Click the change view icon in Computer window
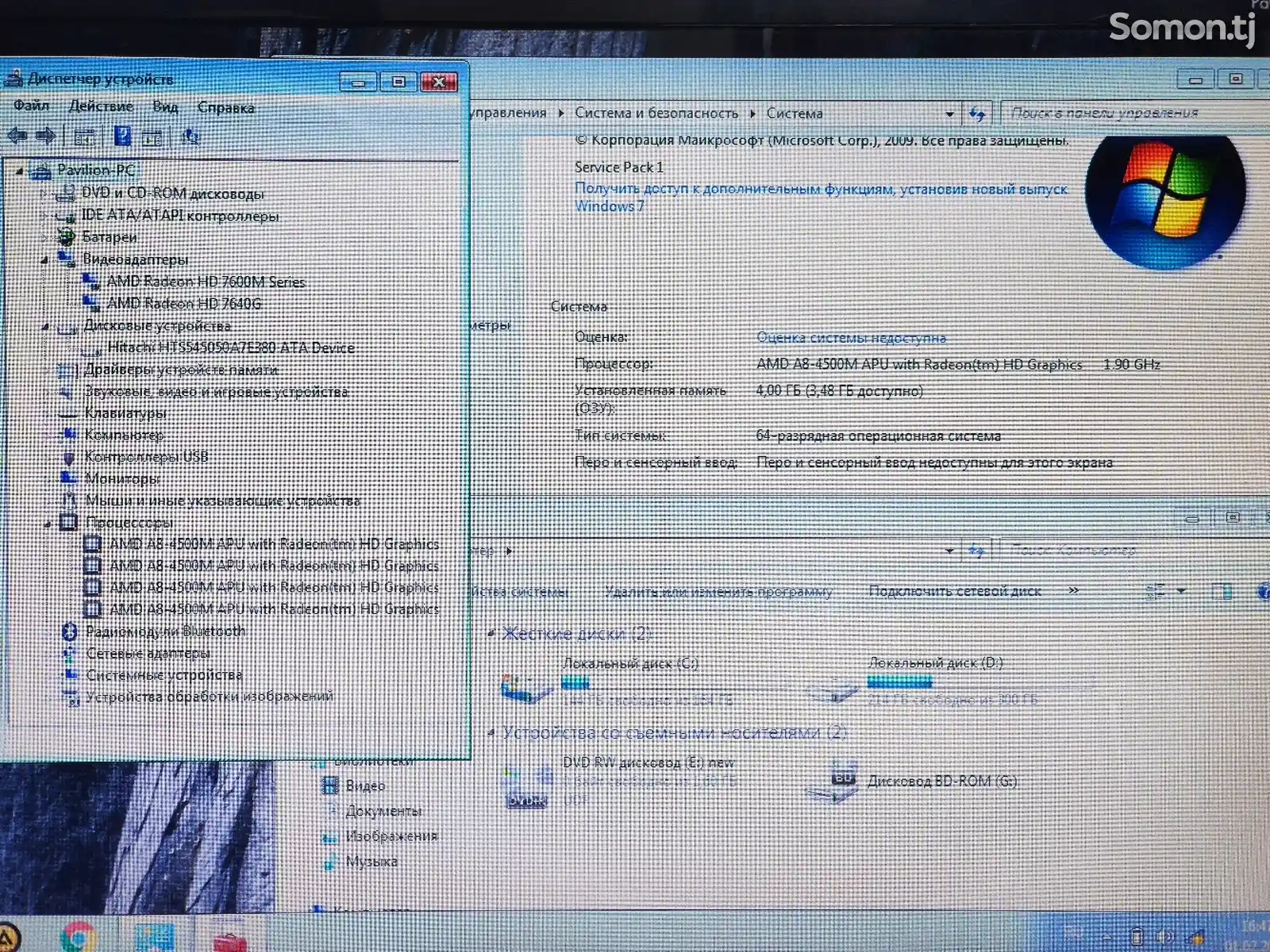Viewport: 1270px width, 952px height. (x=1156, y=591)
